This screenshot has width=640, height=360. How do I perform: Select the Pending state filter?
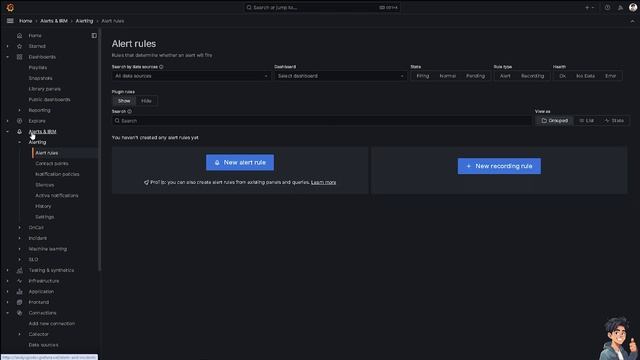pos(476,76)
